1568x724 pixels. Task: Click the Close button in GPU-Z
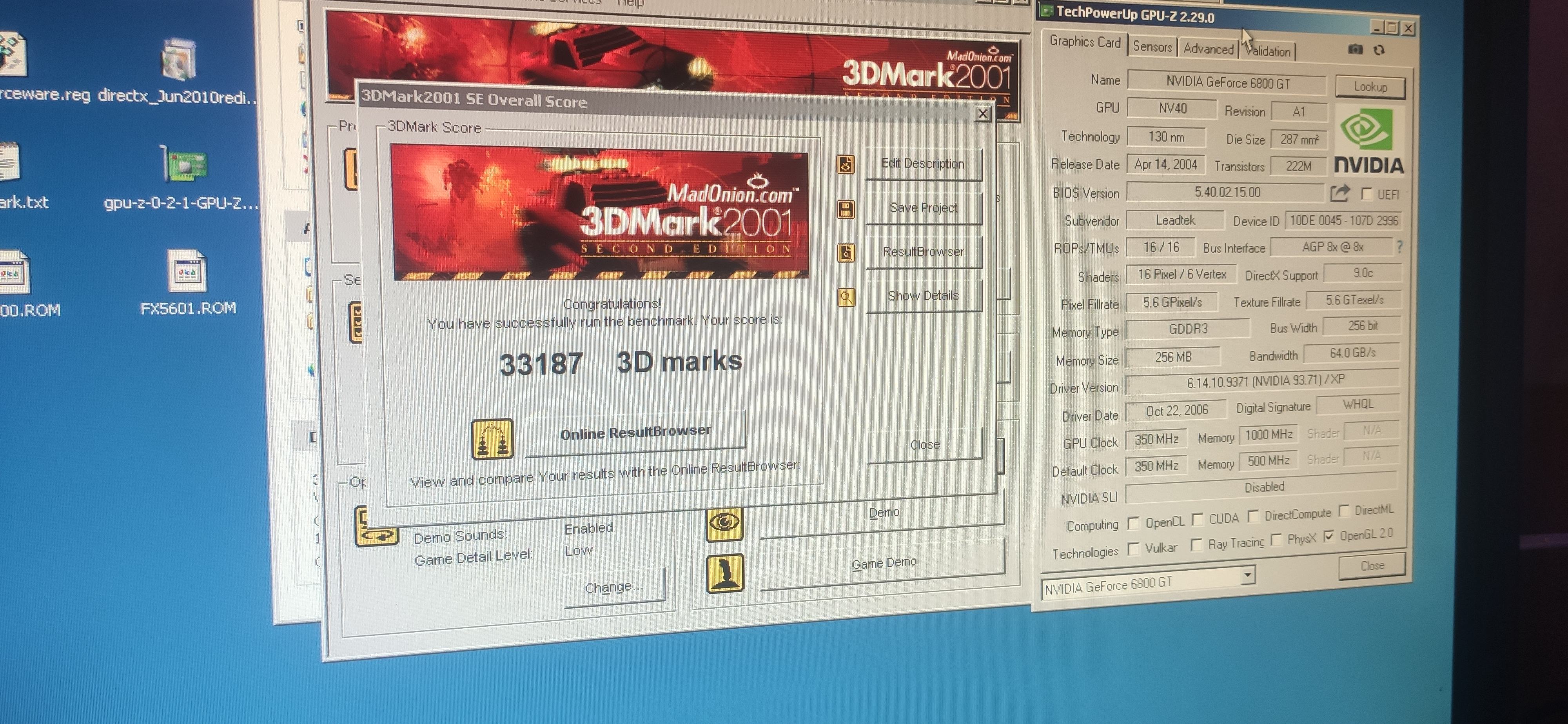pyautogui.click(x=1372, y=566)
